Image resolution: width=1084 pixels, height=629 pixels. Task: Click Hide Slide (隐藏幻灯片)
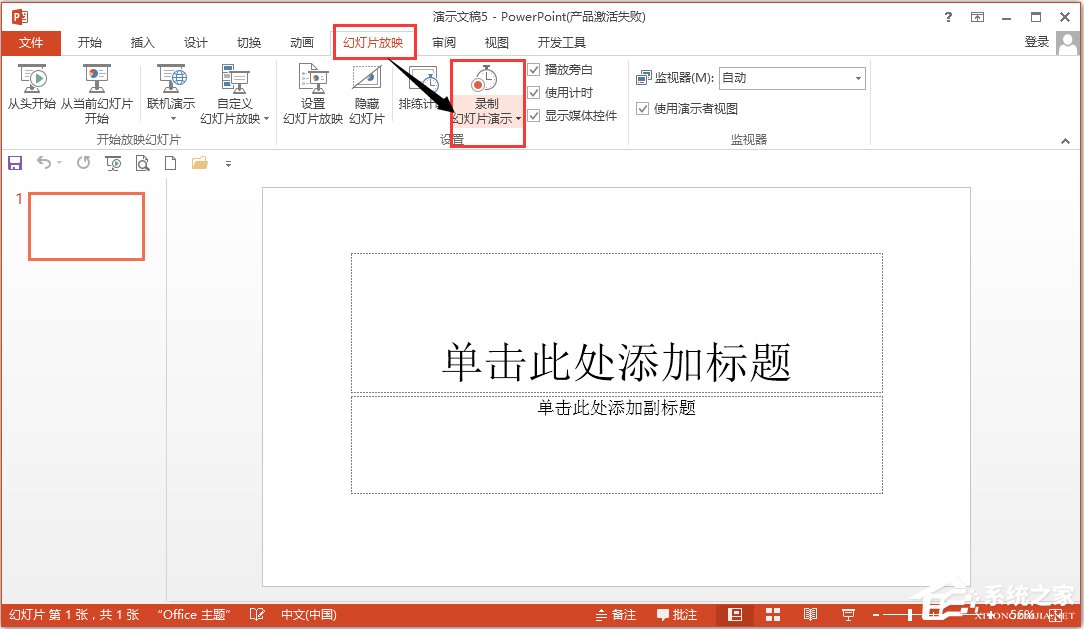[x=366, y=94]
